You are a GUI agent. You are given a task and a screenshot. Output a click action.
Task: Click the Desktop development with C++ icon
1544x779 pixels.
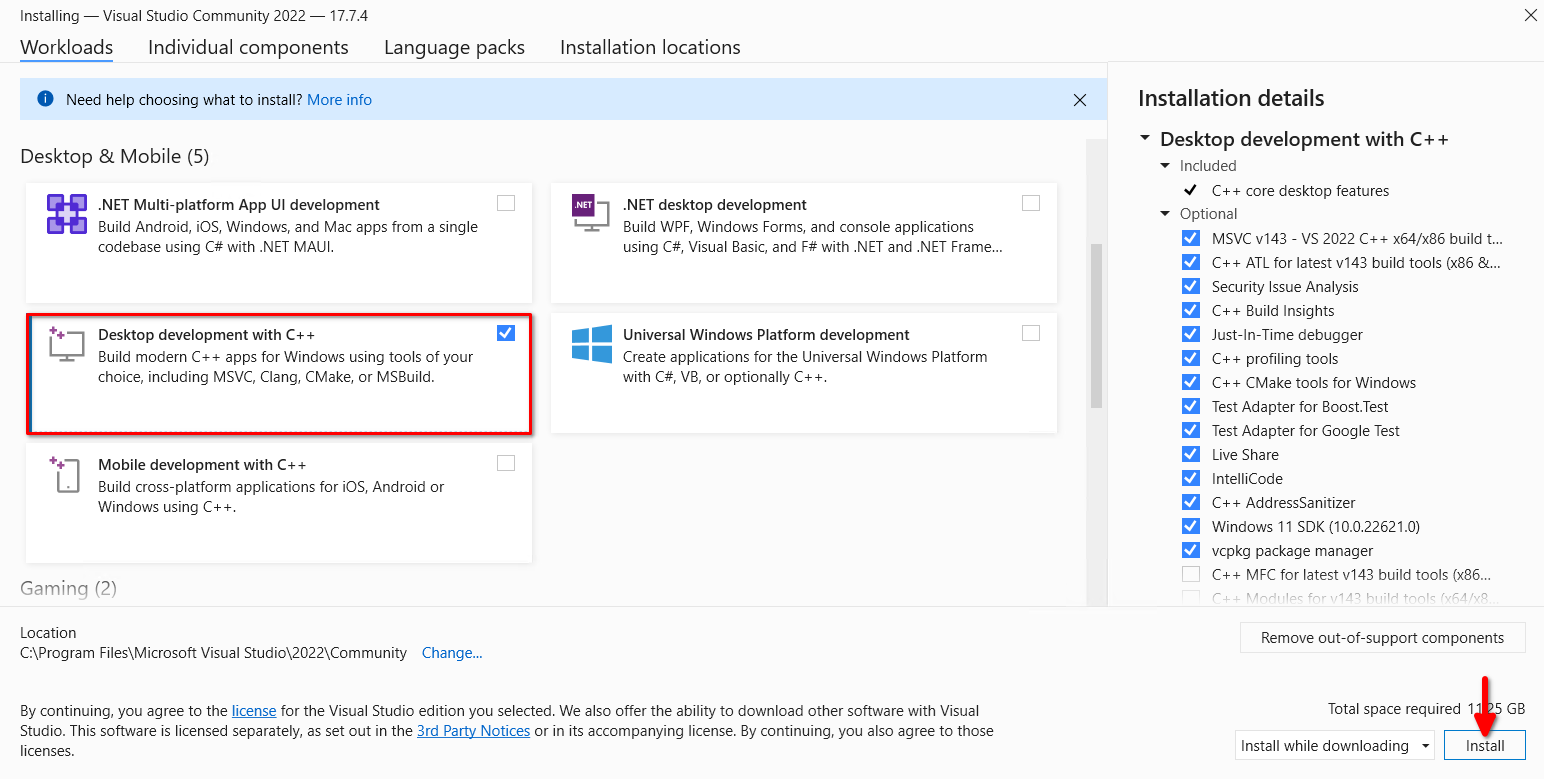pyautogui.click(x=66, y=344)
